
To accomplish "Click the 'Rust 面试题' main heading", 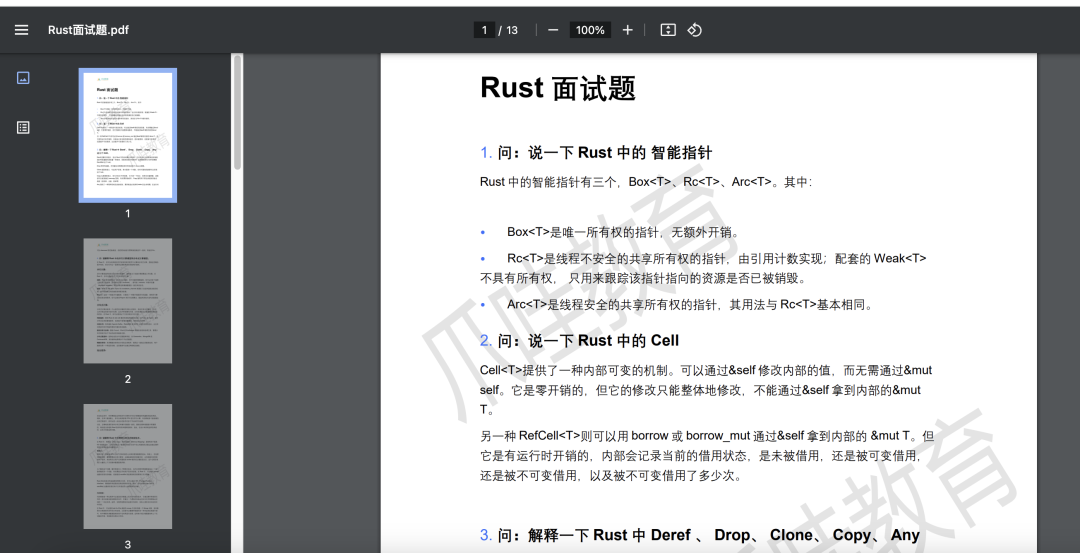I will click(557, 88).
